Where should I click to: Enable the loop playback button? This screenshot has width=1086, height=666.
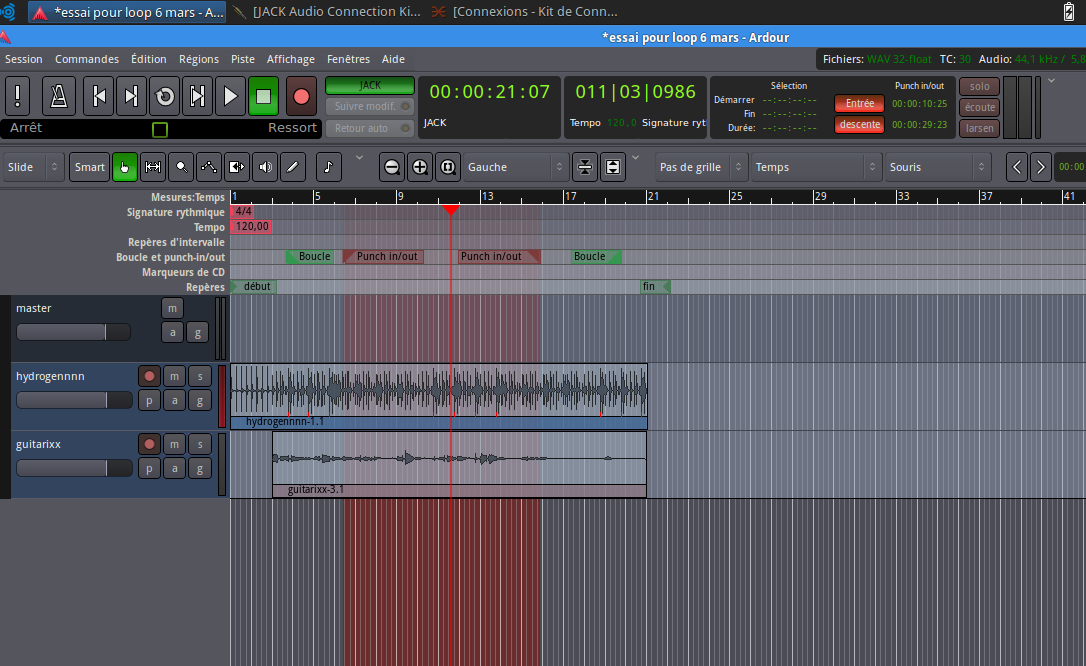165,97
